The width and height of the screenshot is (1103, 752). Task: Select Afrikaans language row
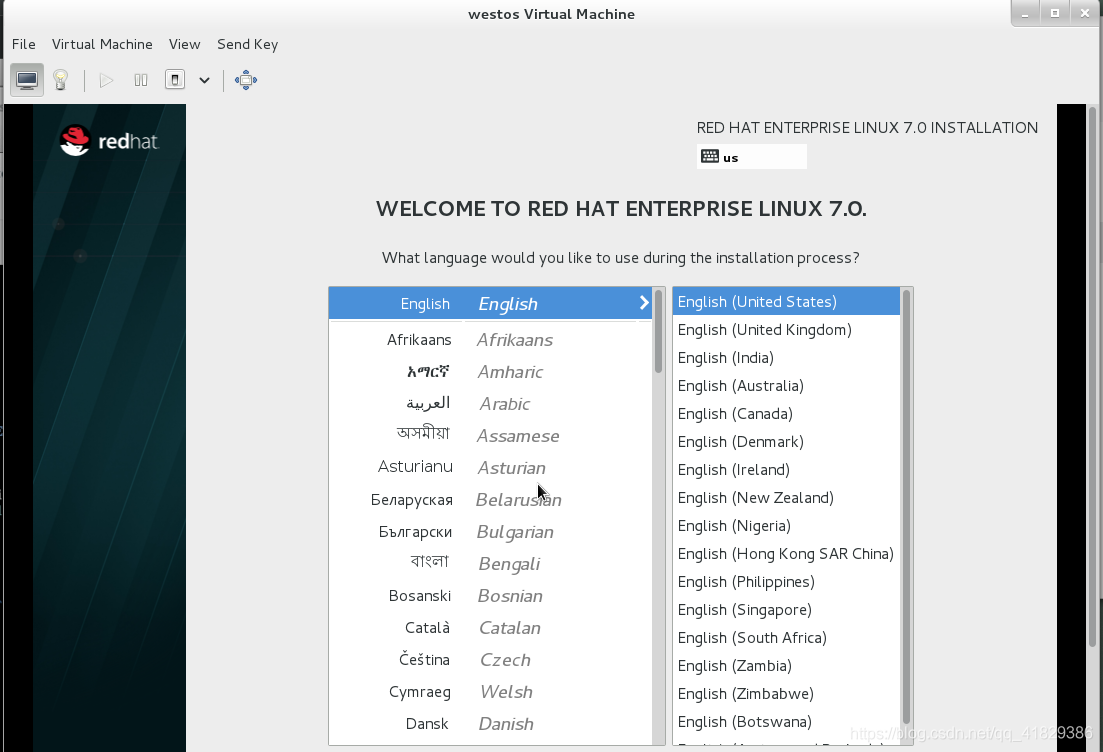coord(490,340)
